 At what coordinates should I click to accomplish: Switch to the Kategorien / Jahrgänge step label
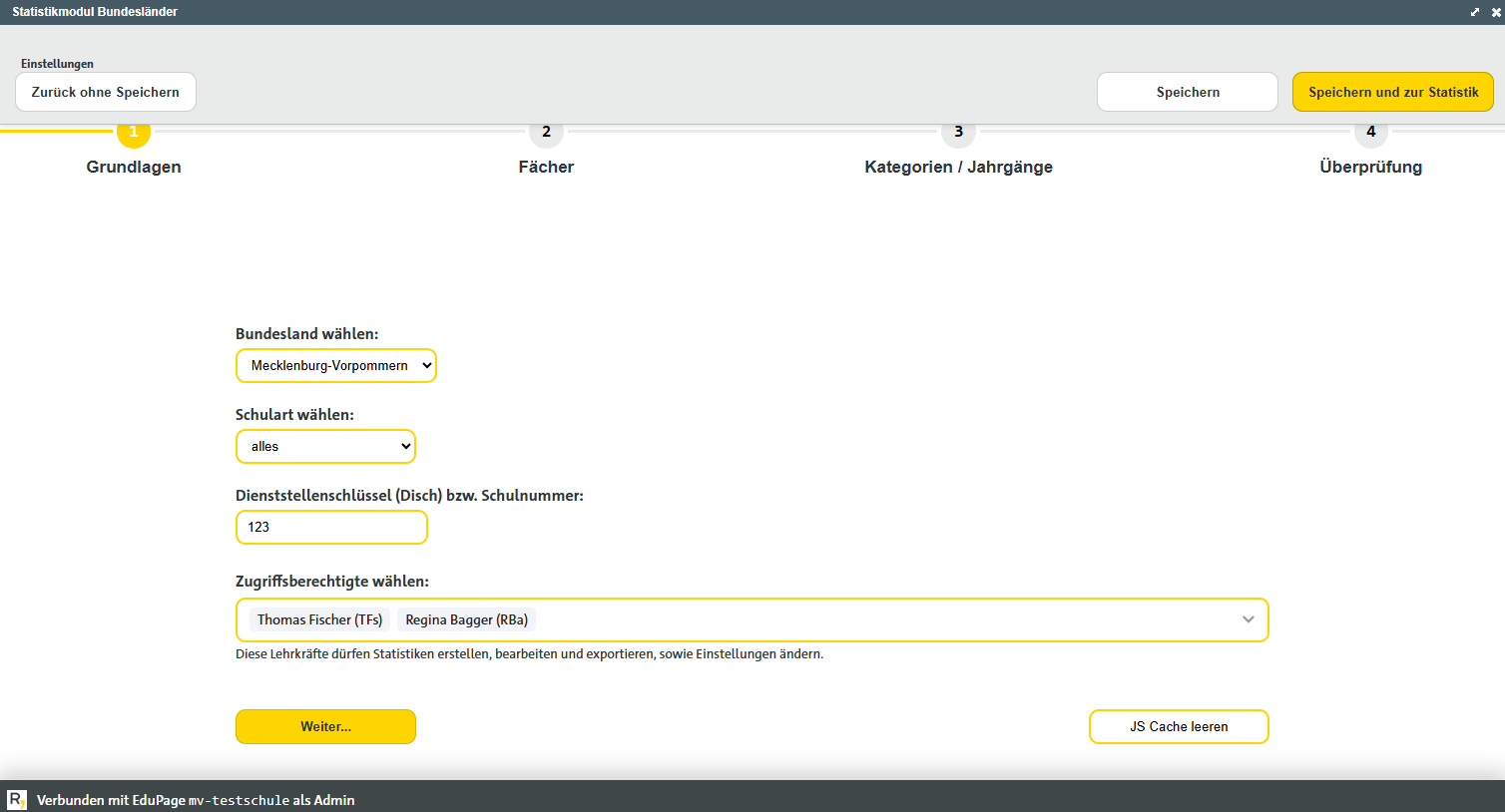point(958,167)
